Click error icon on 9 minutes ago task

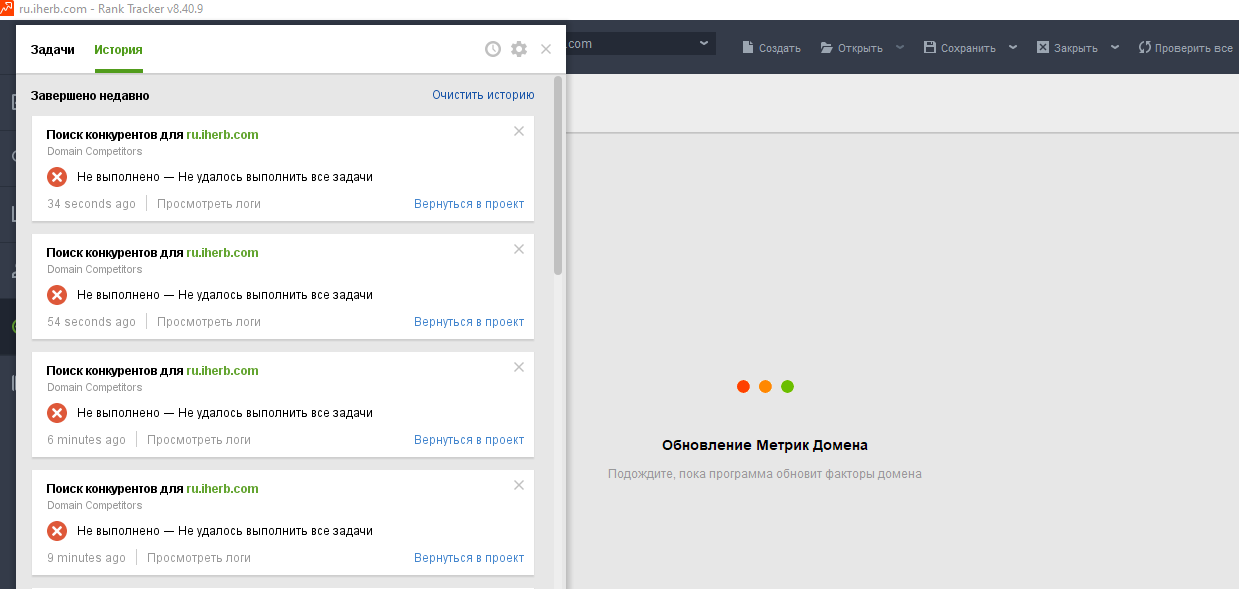(57, 531)
